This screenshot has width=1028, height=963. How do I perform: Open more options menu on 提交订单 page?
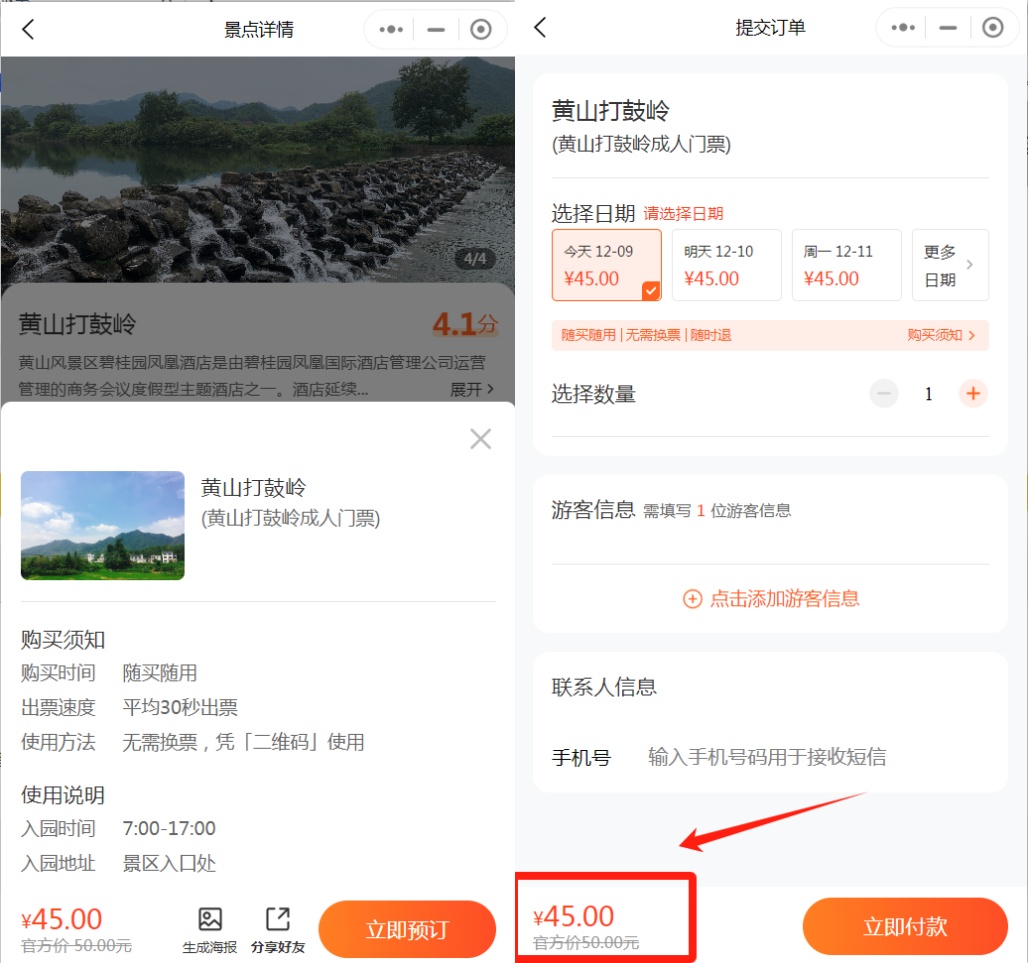click(x=903, y=28)
